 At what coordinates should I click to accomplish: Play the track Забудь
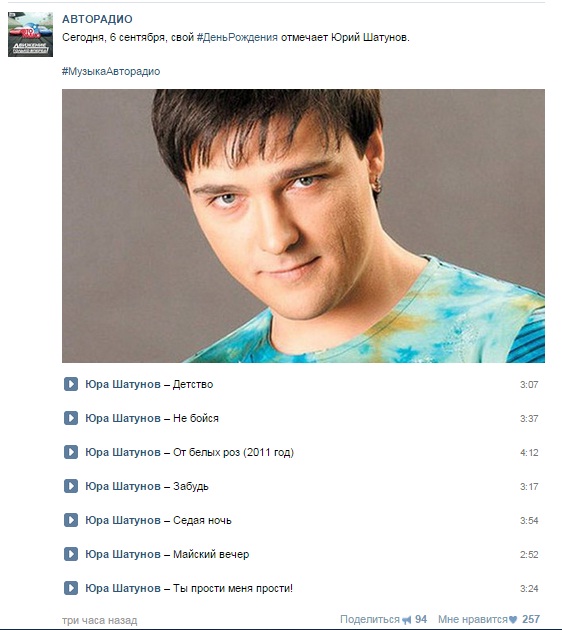tap(71, 486)
